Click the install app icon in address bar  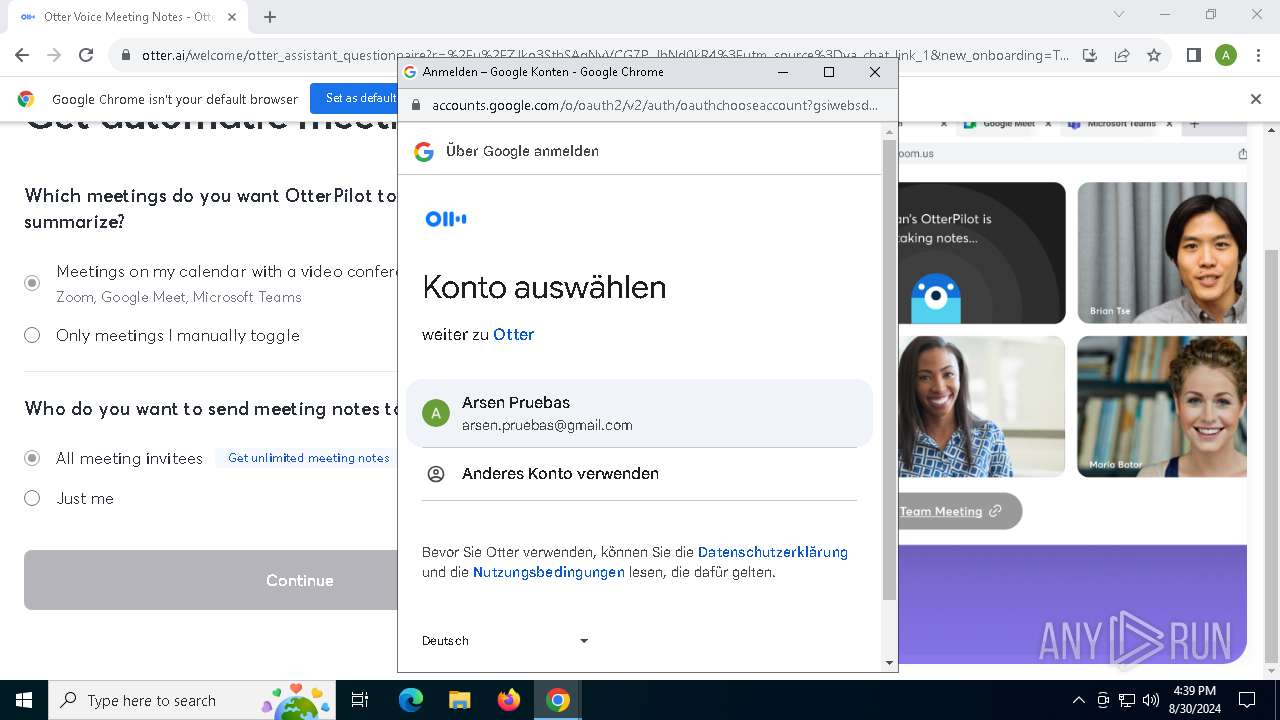[1090, 55]
